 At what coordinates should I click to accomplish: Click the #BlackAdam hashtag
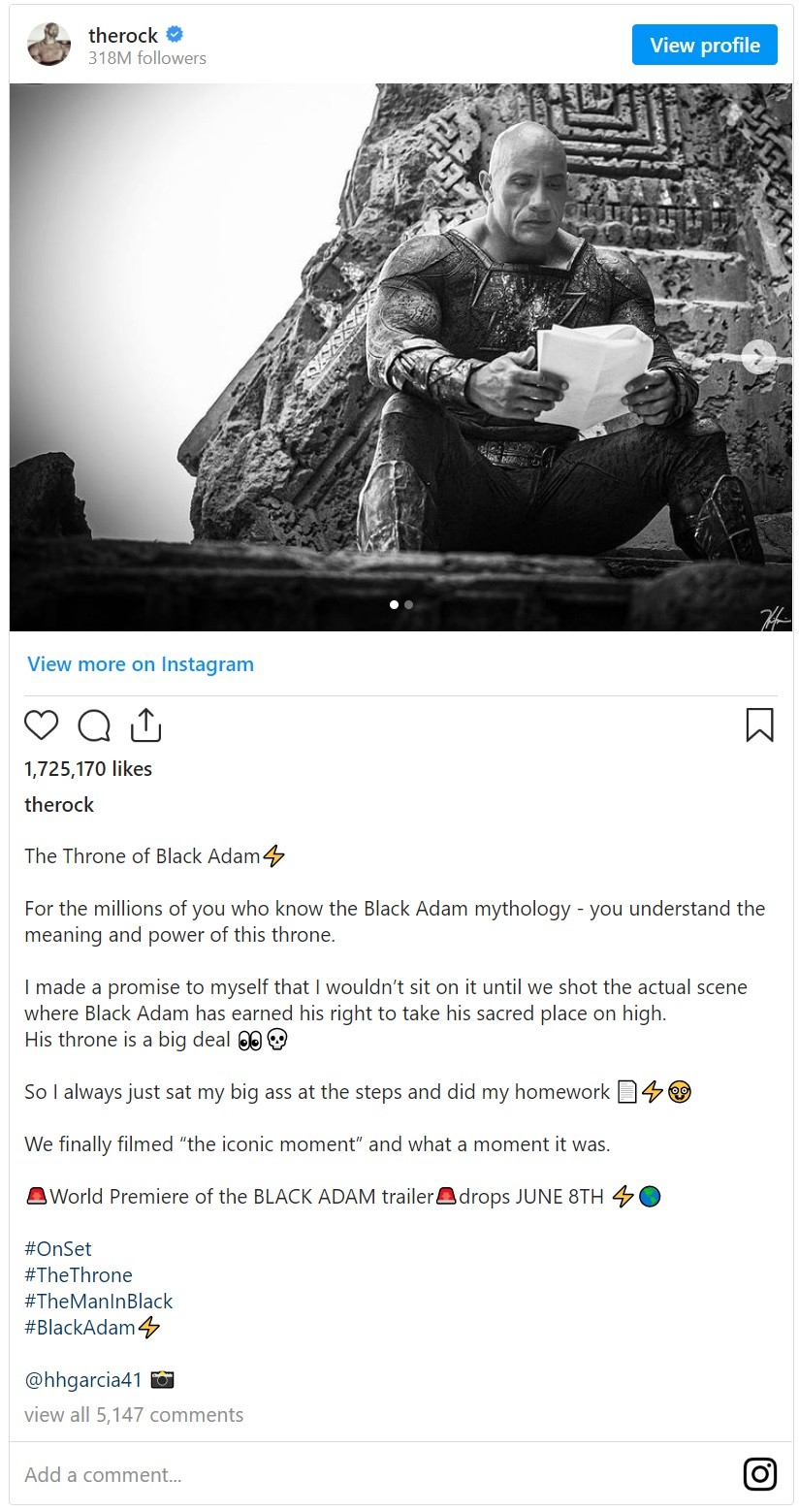pos(80,1328)
